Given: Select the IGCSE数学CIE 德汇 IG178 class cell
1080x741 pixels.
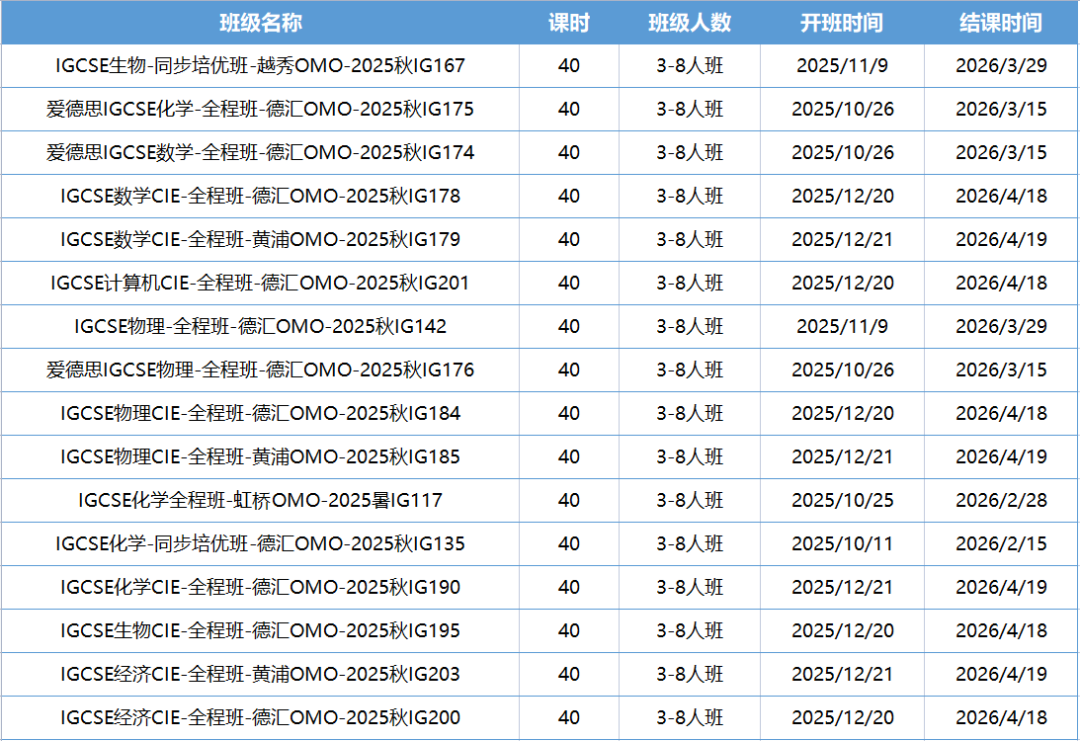Looking at the screenshot, I should (260, 196).
